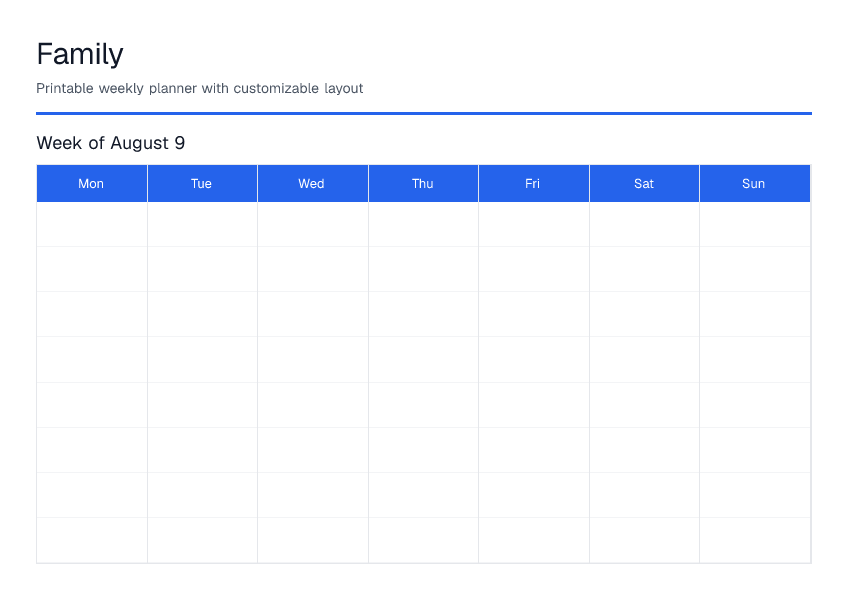The width and height of the screenshot is (848, 600).
Task: Click the Sat column header
Action: [x=644, y=183]
